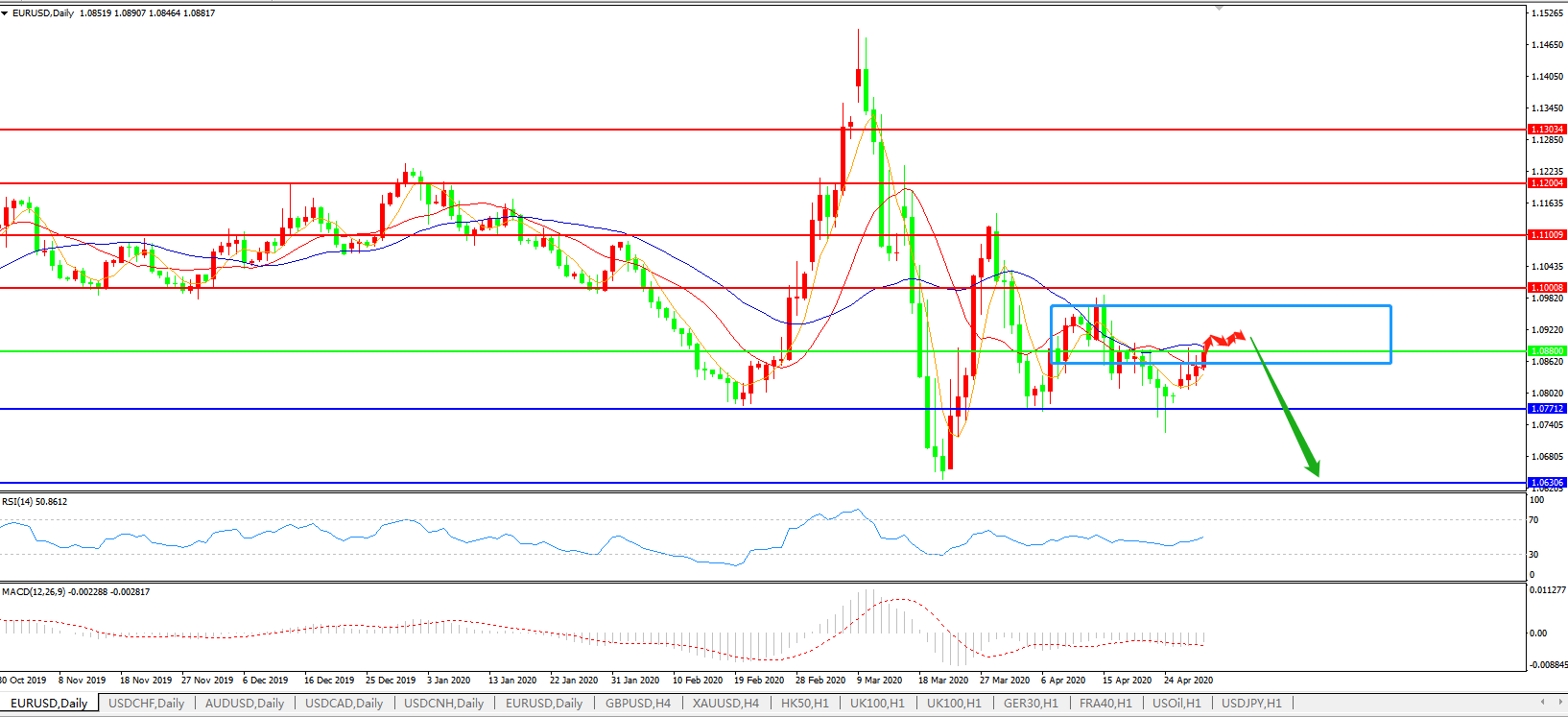Open the USDJPY,H1 chart tab
The height and width of the screenshot is (717, 1568).
click(1251, 704)
